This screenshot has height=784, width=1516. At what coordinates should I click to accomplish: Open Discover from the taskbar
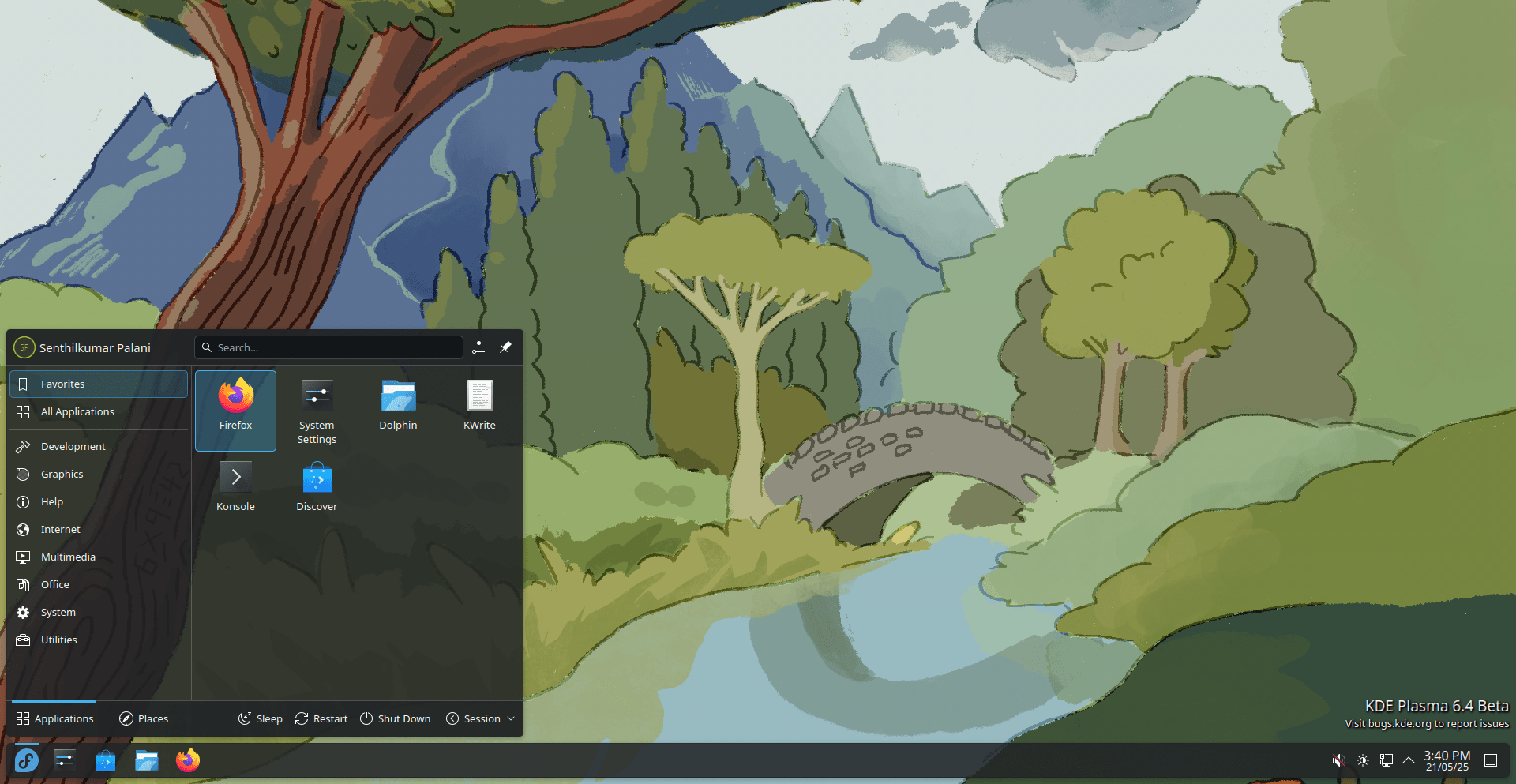pyautogui.click(x=105, y=760)
